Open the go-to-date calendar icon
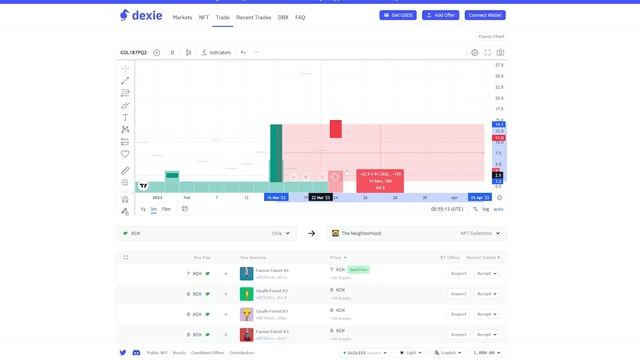 coord(184,209)
